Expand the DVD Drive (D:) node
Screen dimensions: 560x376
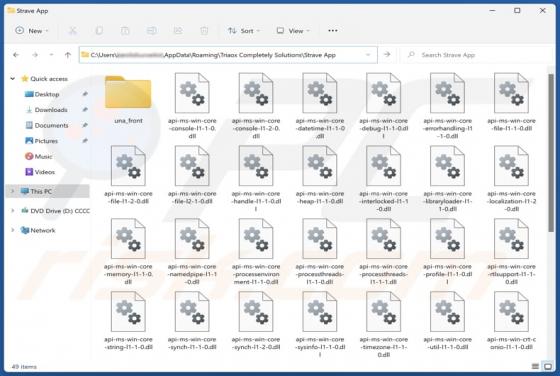pos(12,211)
